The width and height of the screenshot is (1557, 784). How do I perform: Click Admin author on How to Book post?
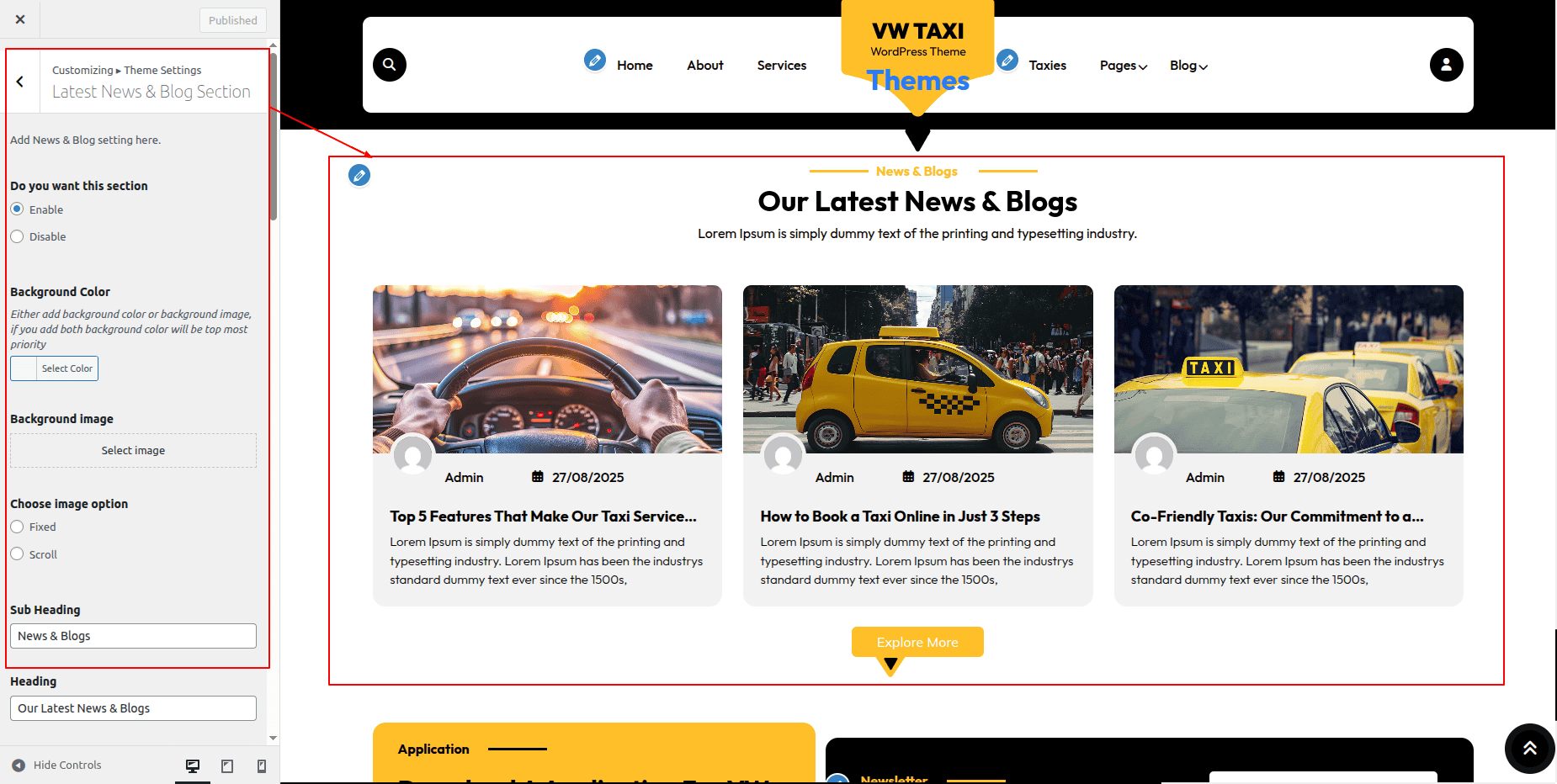[x=835, y=478]
